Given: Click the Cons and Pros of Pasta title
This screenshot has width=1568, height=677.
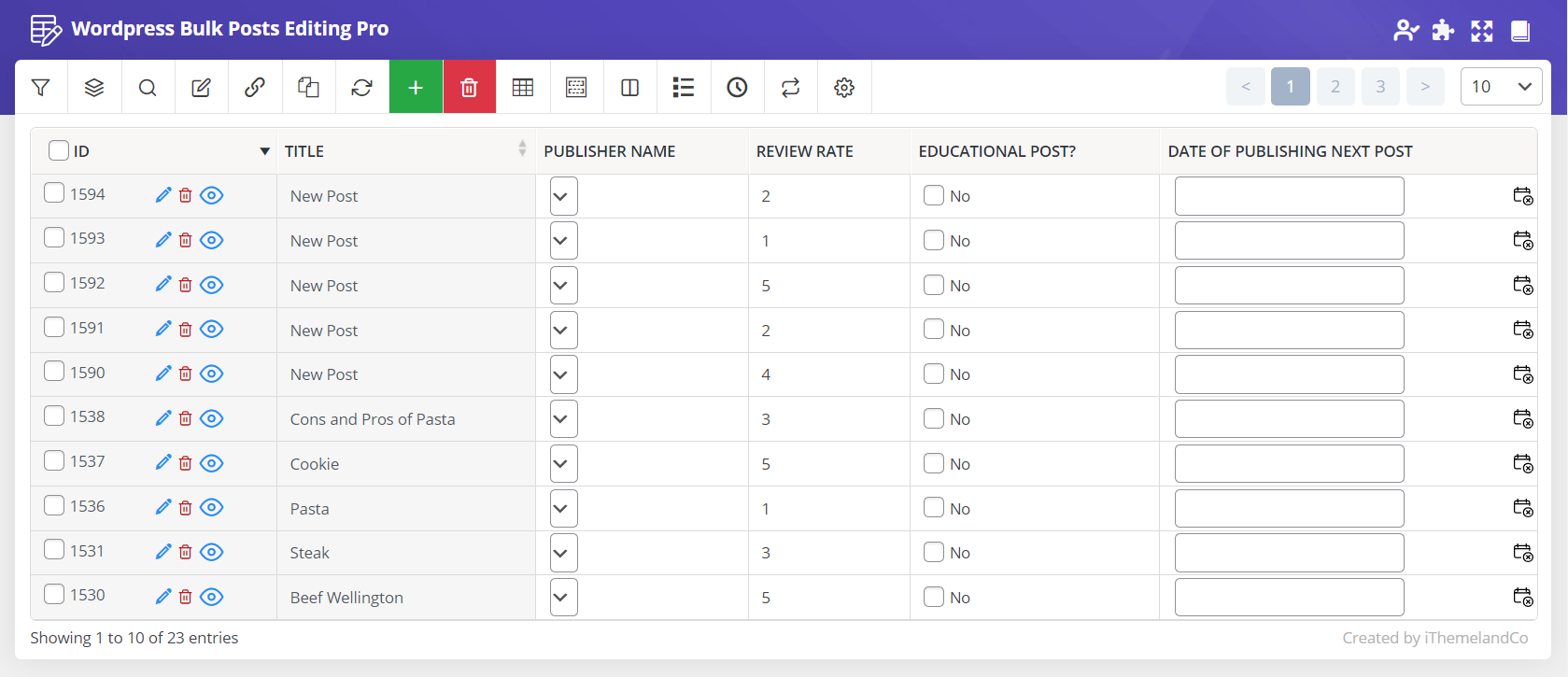Looking at the screenshot, I should tap(373, 419).
